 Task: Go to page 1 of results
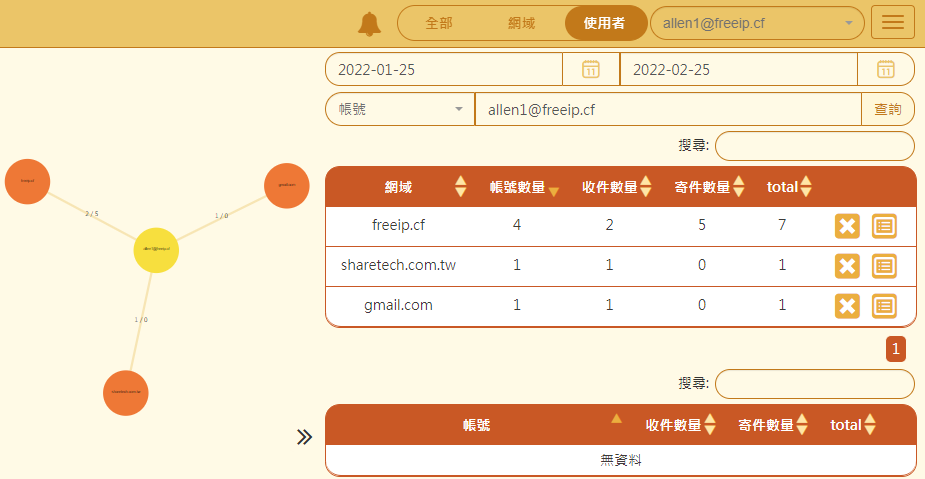pos(896,349)
